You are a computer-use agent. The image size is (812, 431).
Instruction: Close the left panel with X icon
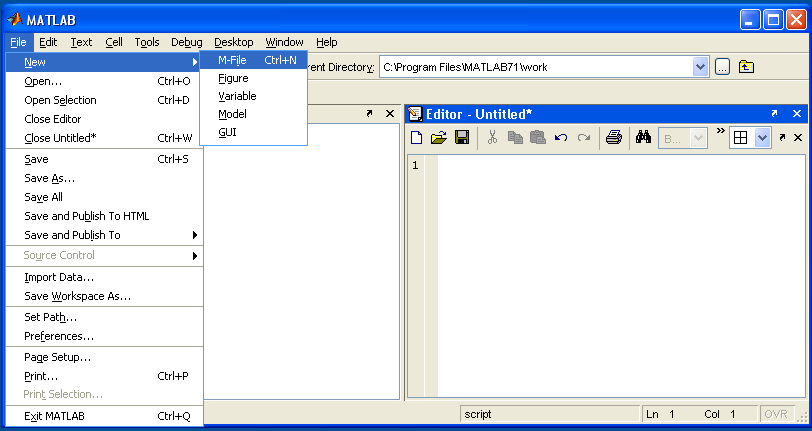pos(390,113)
